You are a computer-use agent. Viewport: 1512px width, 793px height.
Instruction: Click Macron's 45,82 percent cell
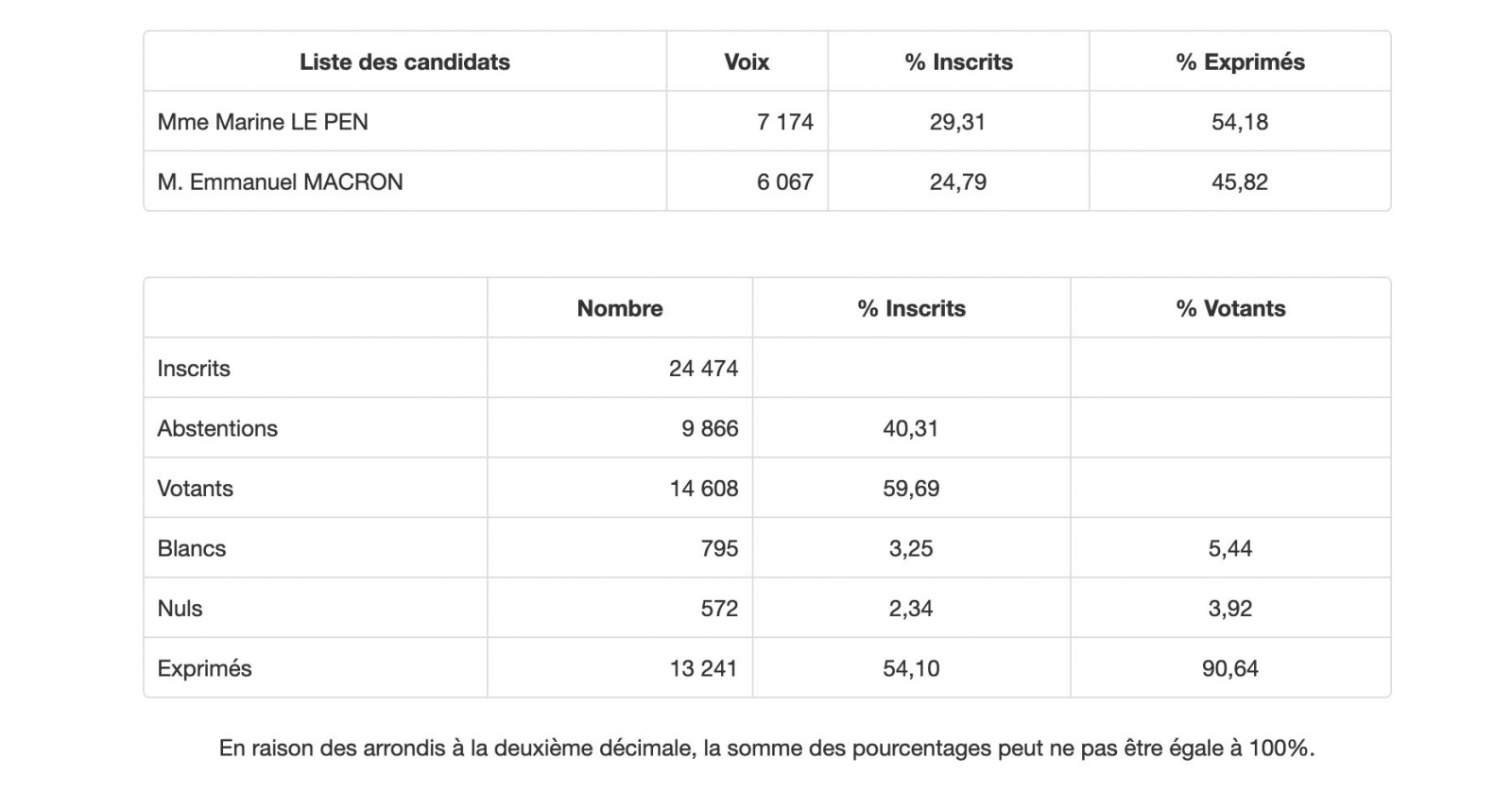[x=1240, y=181]
